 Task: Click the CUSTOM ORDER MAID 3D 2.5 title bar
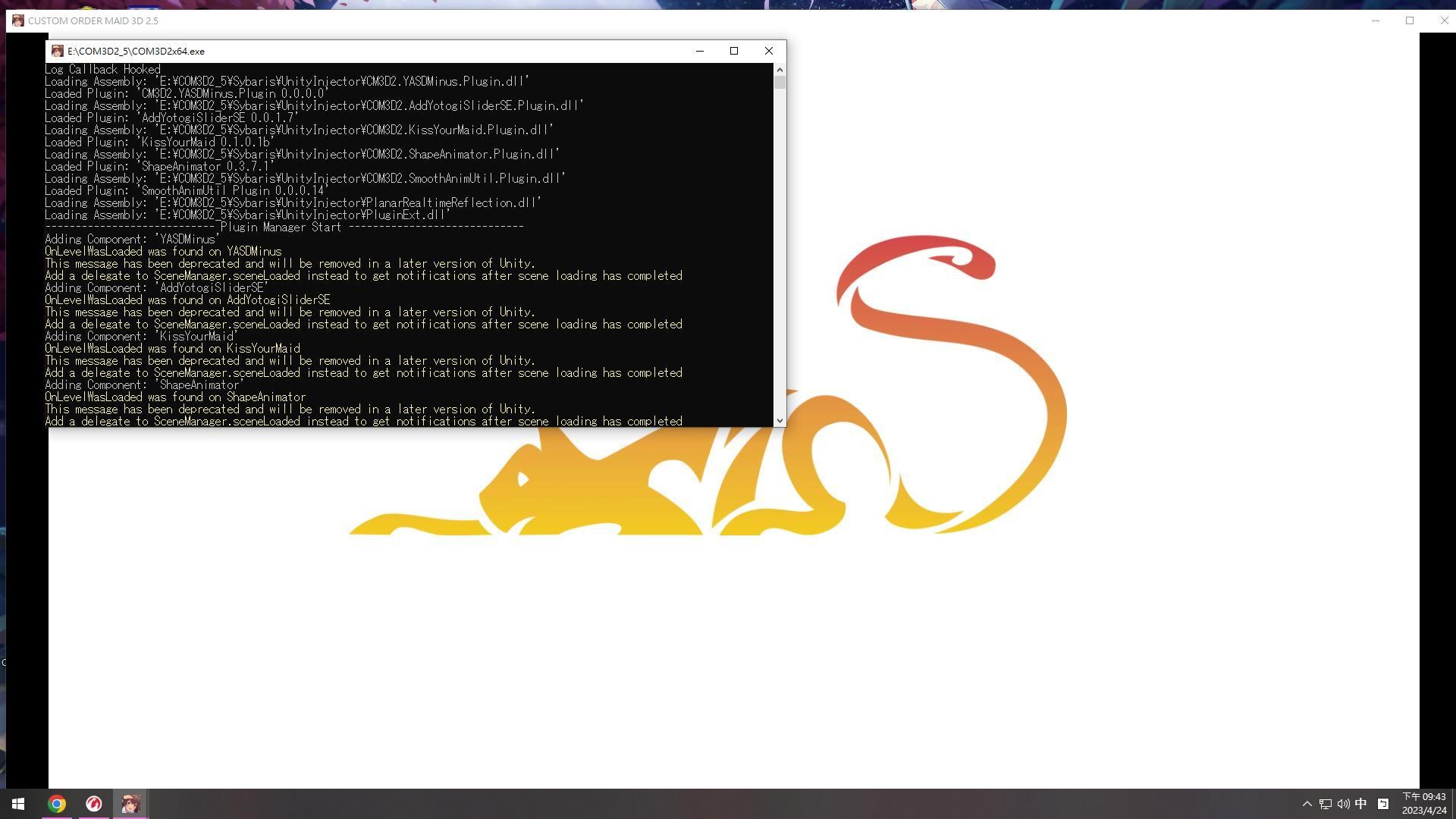(682, 20)
